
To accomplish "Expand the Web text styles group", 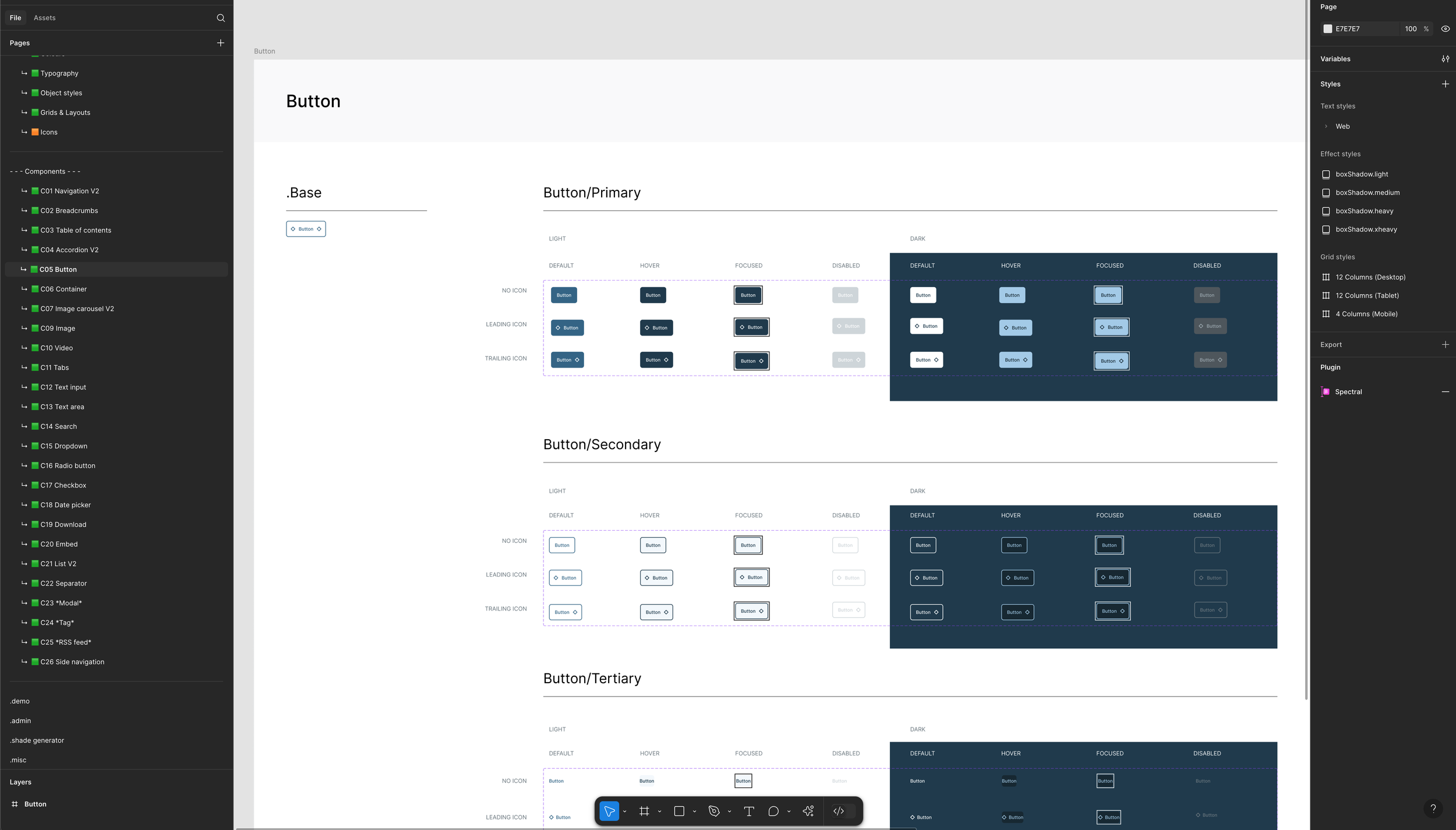I will tap(1326, 126).
